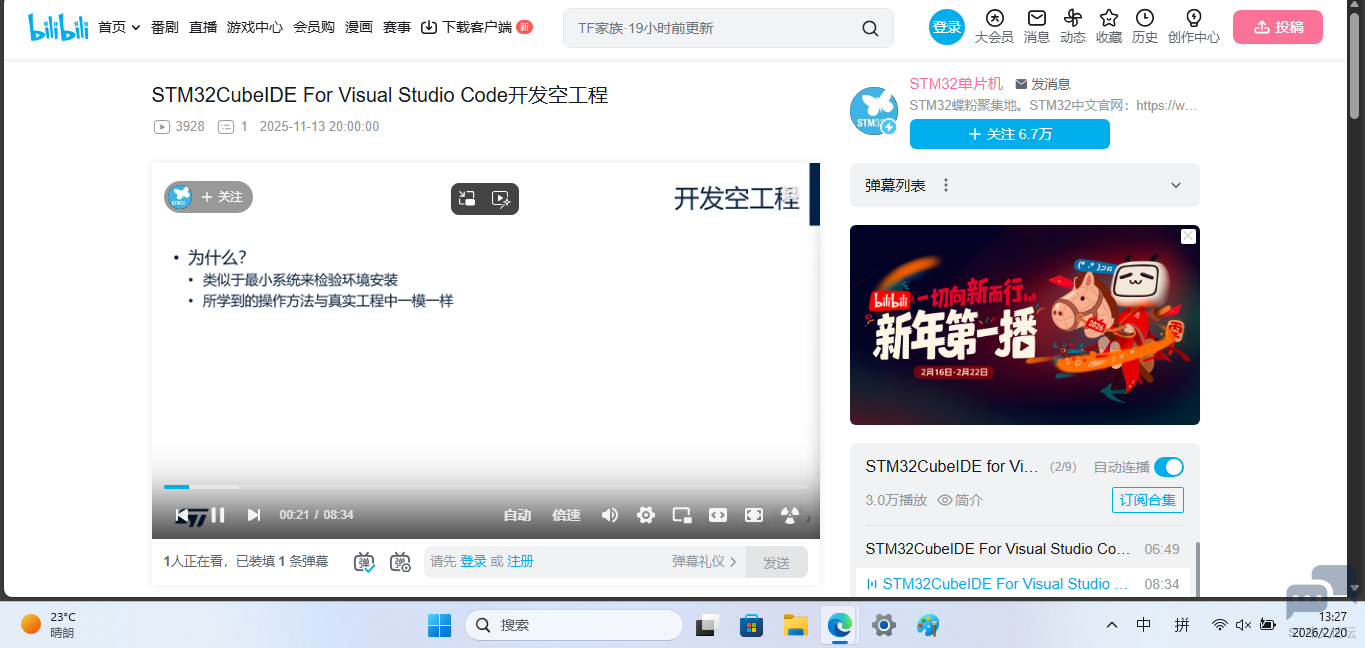This screenshot has height=648, width=1365.
Task: Enter picture-in-picture mini player mode
Action: click(x=681, y=514)
